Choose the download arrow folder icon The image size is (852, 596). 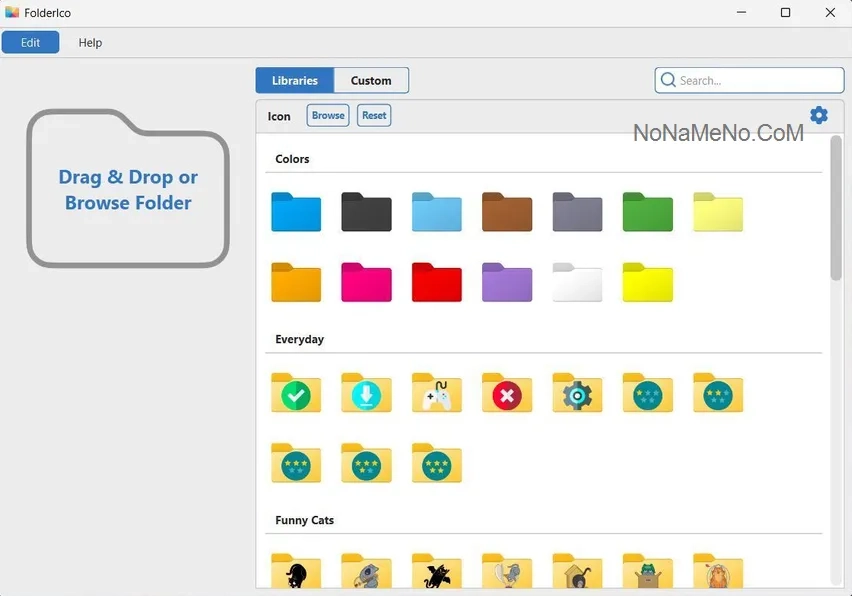click(366, 393)
